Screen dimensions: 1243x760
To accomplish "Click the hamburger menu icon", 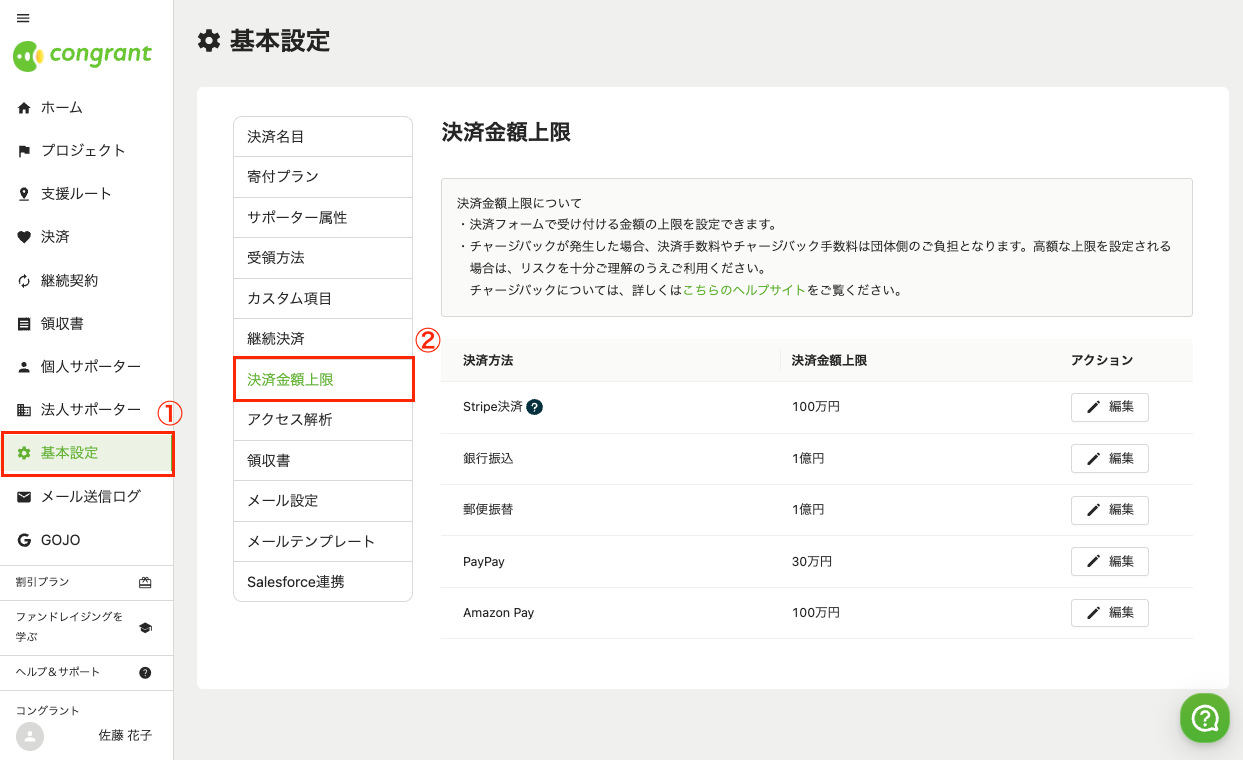I will (x=23, y=18).
